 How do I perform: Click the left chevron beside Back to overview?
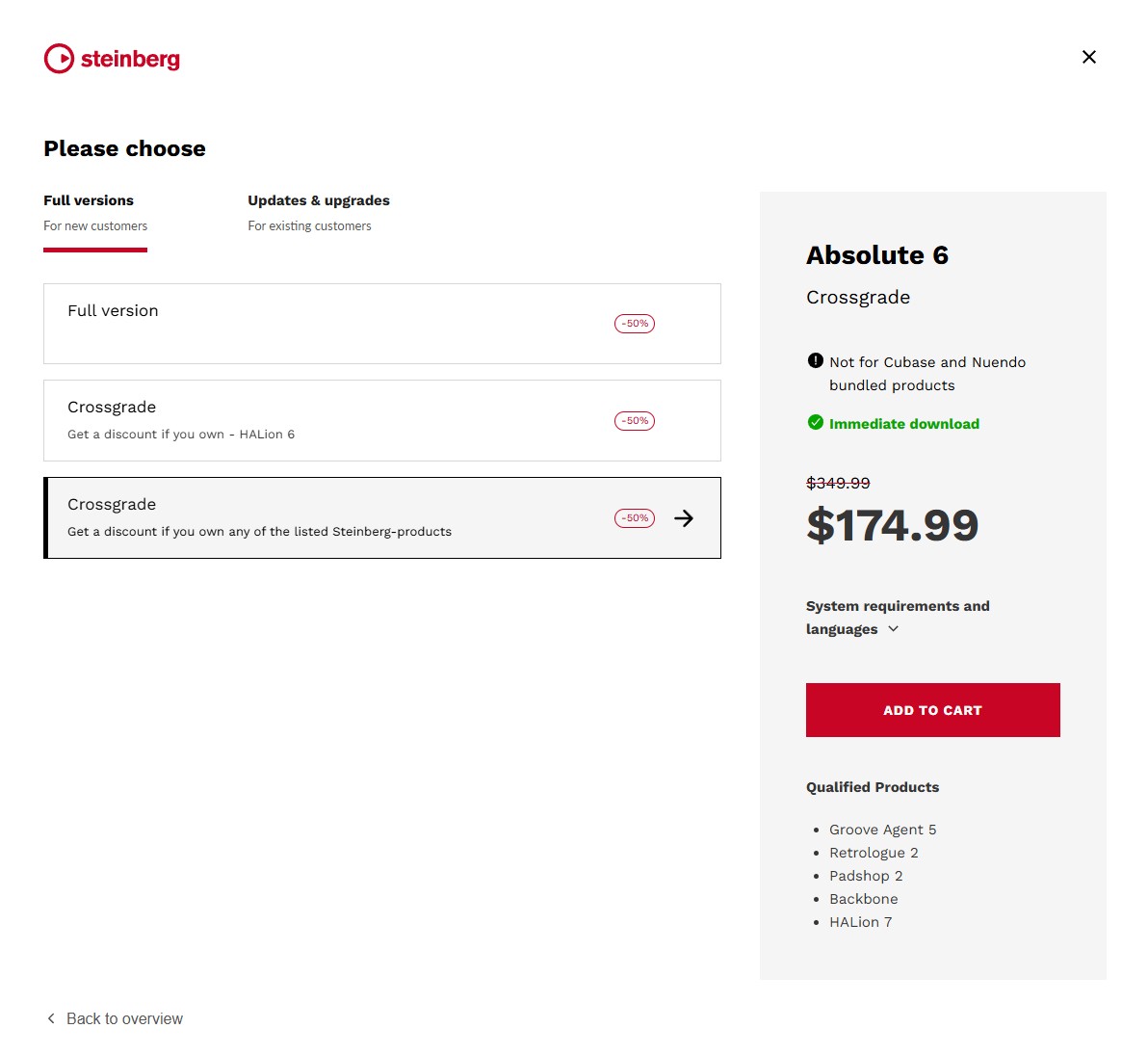(x=51, y=1018)
